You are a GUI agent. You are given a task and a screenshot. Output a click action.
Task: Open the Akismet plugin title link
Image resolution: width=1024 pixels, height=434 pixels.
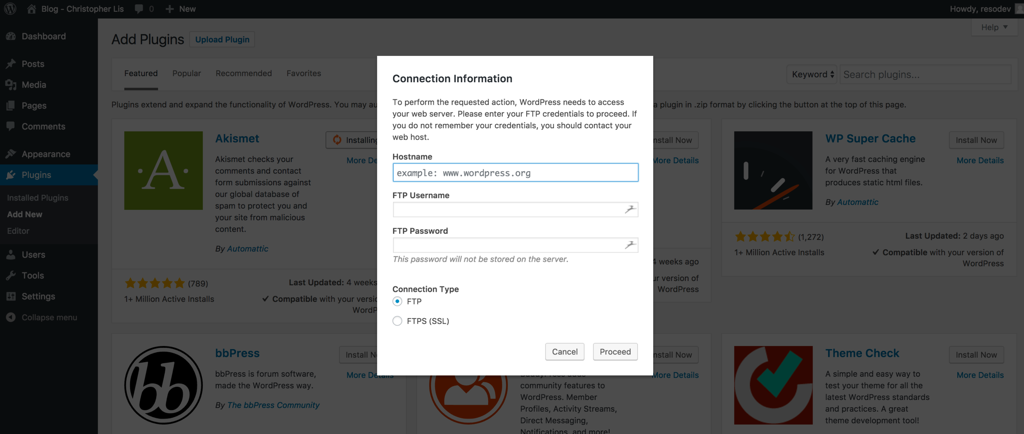tap(237, 138)
